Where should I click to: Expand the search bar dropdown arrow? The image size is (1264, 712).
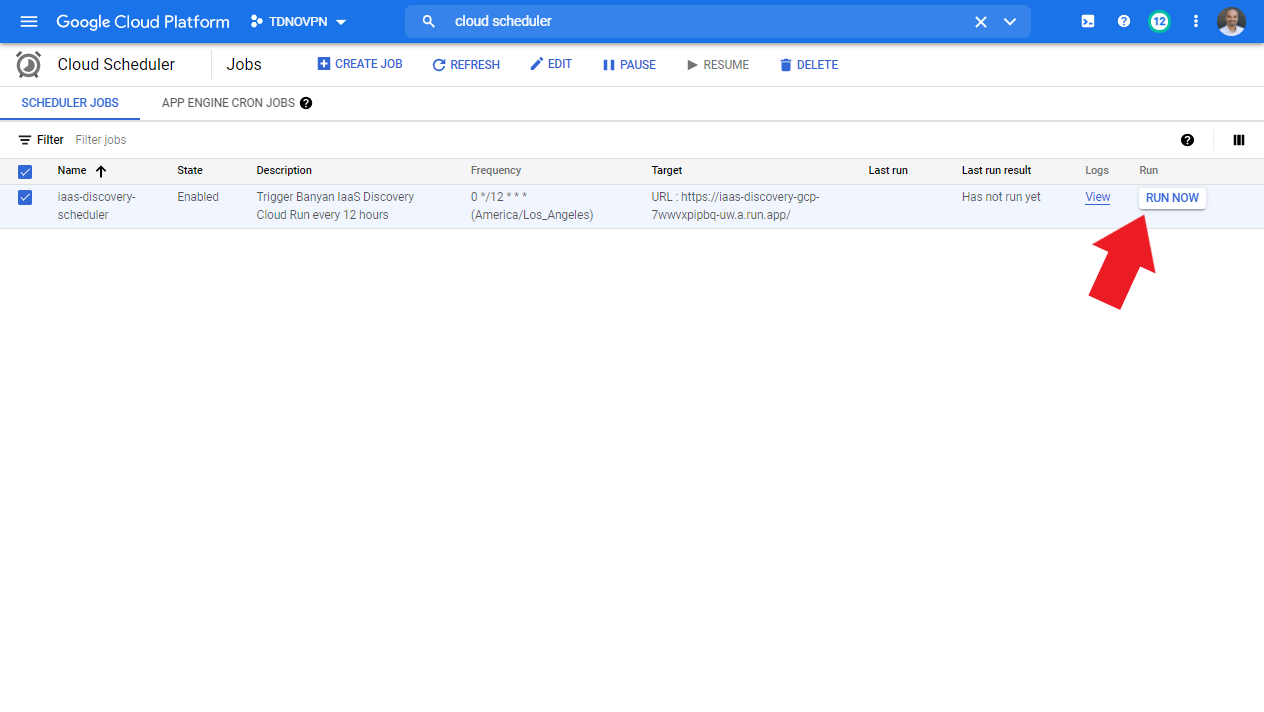coord(1010,21)
